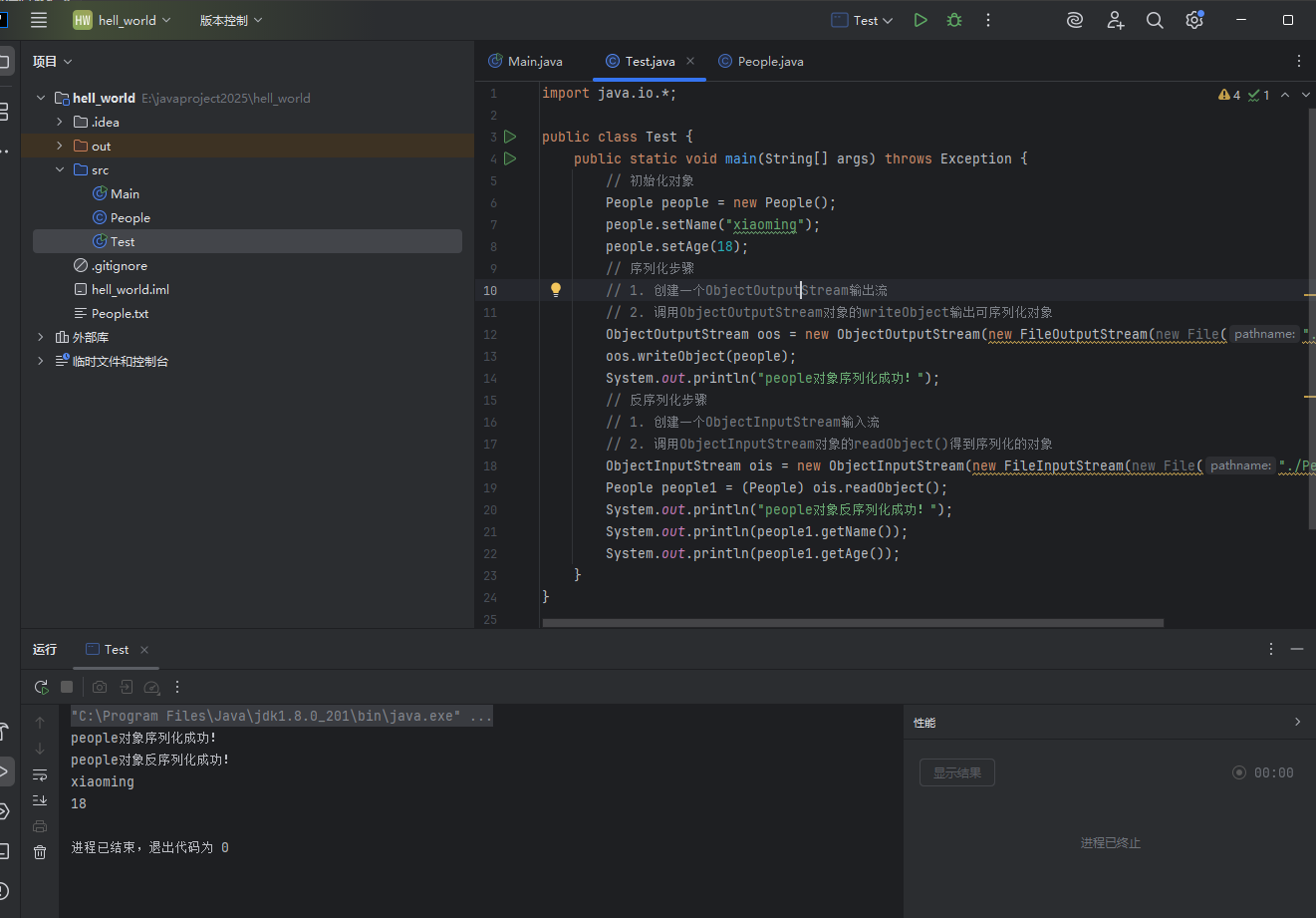The width and height of the screenshot is (1316, 918).
Task: Click the 显示结果 button
Action: [x=956, y=772]
